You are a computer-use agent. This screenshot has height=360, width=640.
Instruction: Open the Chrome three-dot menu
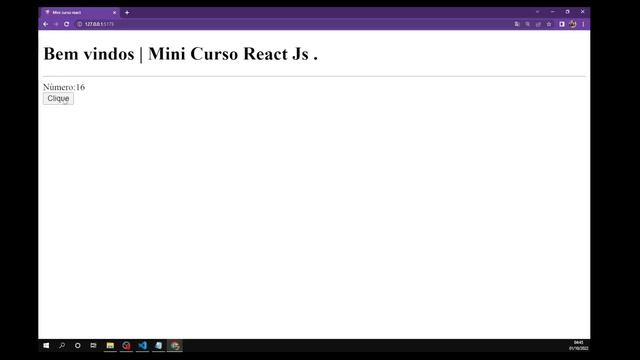coord(583,24)
